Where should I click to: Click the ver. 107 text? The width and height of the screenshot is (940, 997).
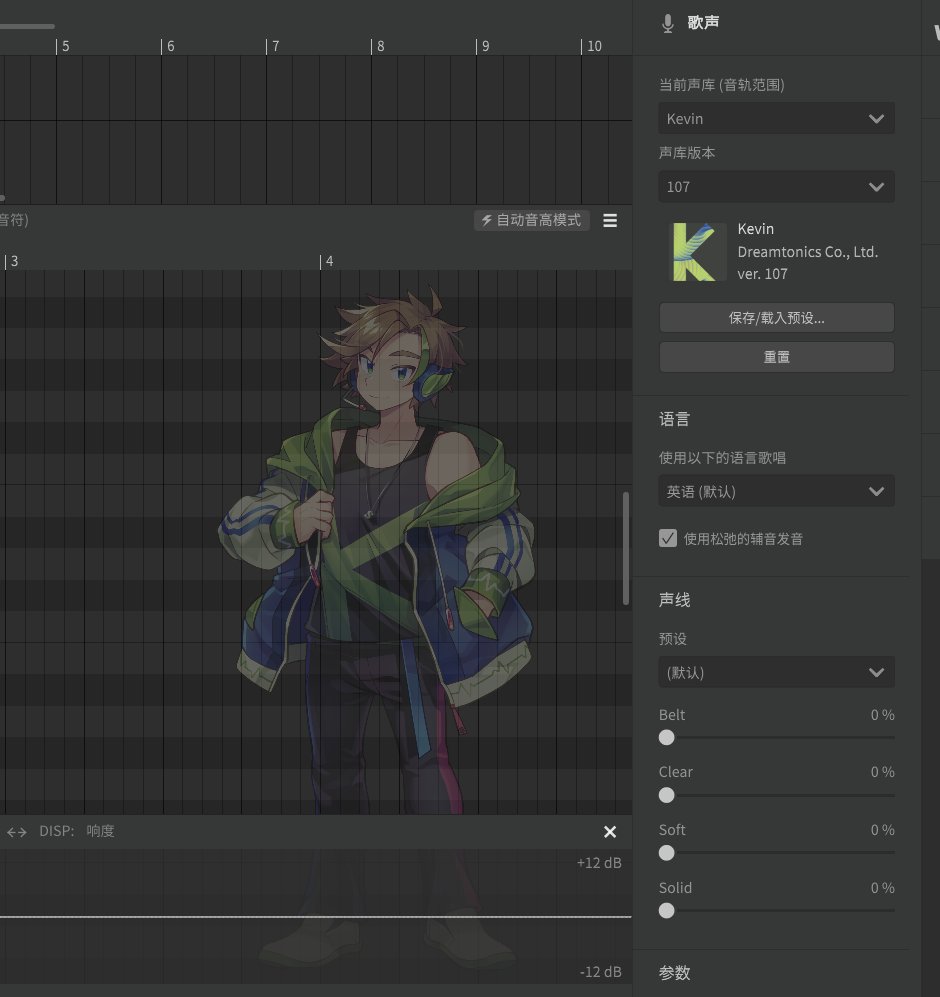click(x=763, y=274)
